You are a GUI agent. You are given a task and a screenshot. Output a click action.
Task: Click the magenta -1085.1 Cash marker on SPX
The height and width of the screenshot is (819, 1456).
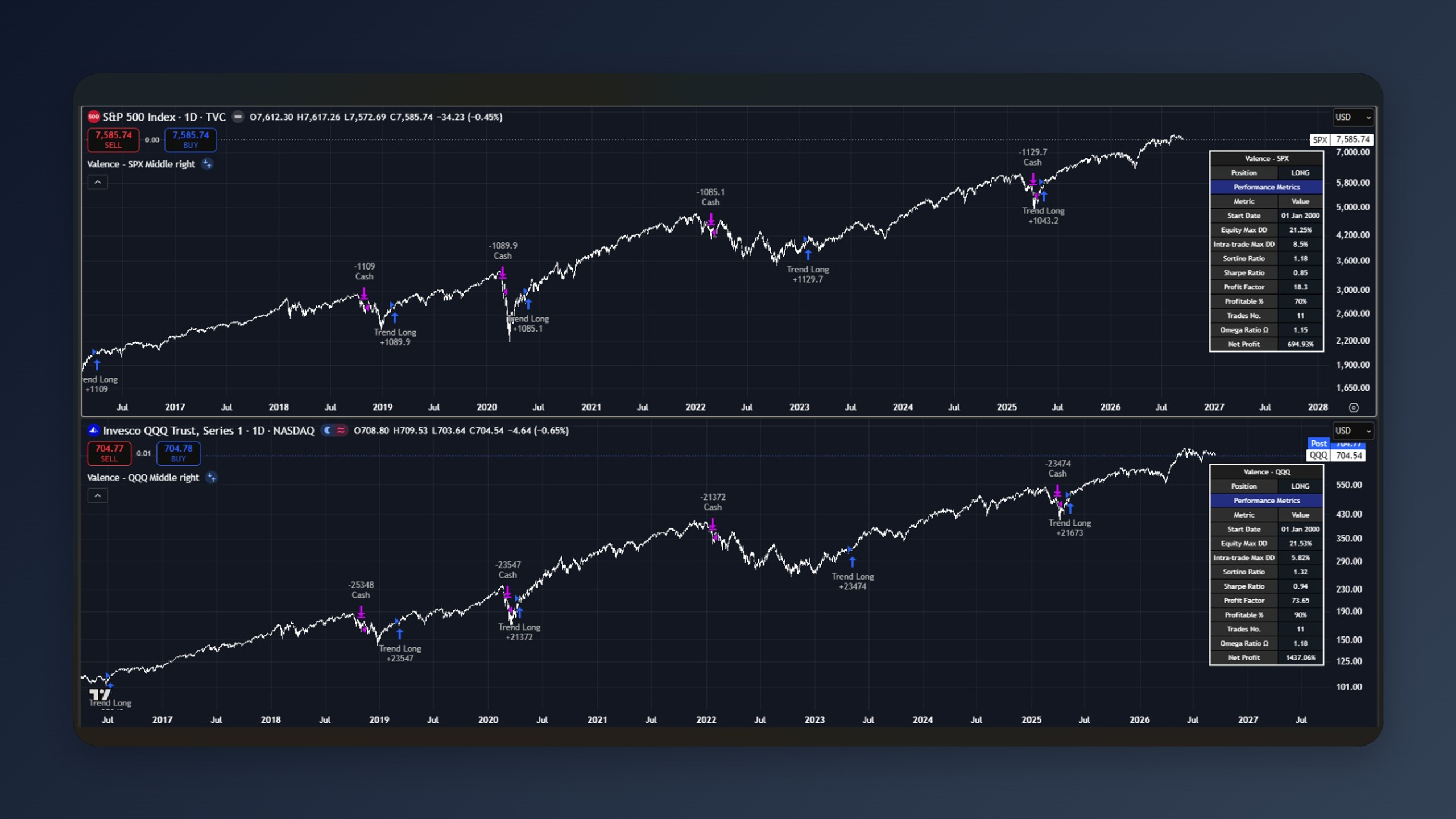(x=711, y=220)
